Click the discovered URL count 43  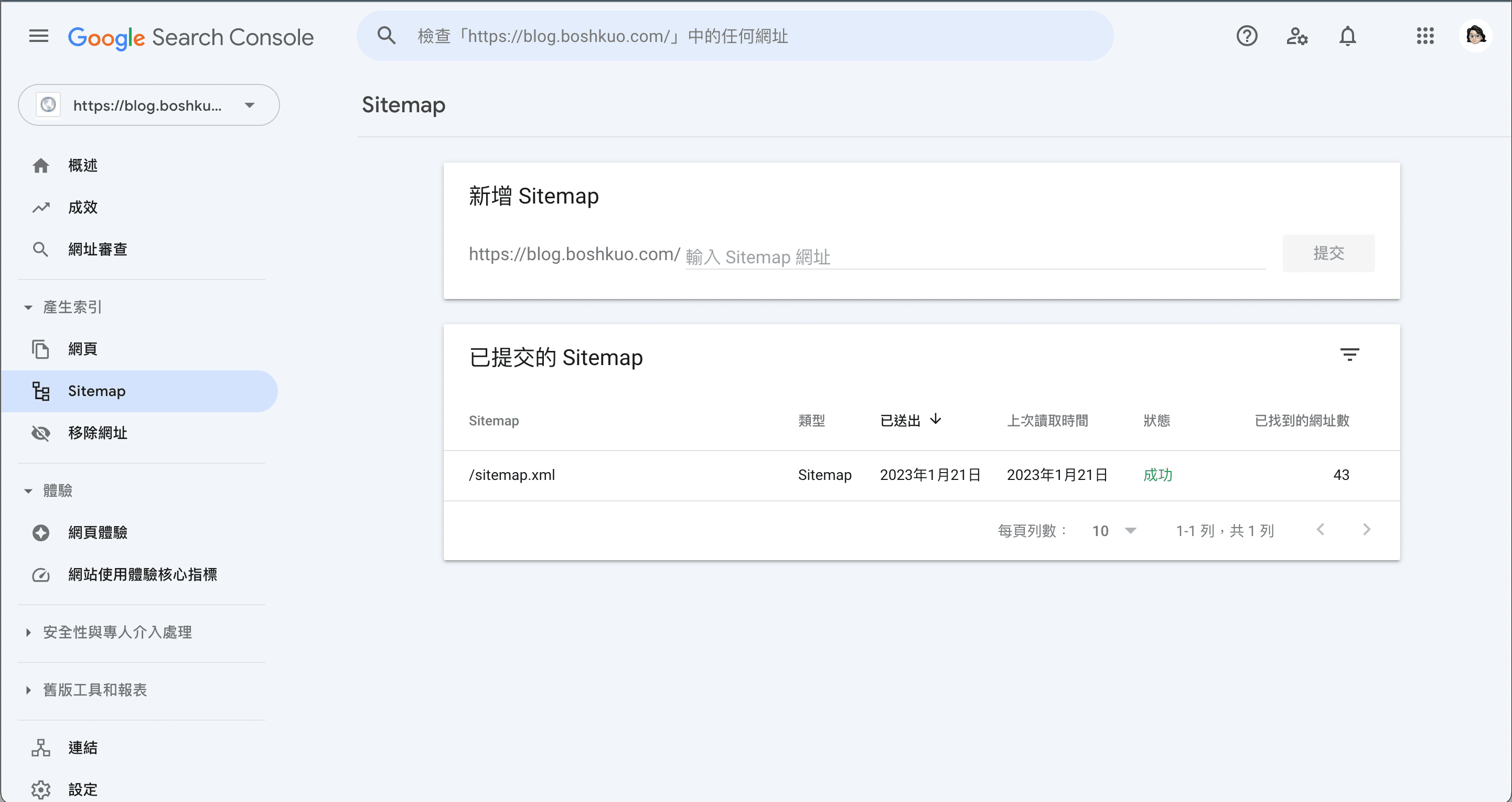[1341, 475]
